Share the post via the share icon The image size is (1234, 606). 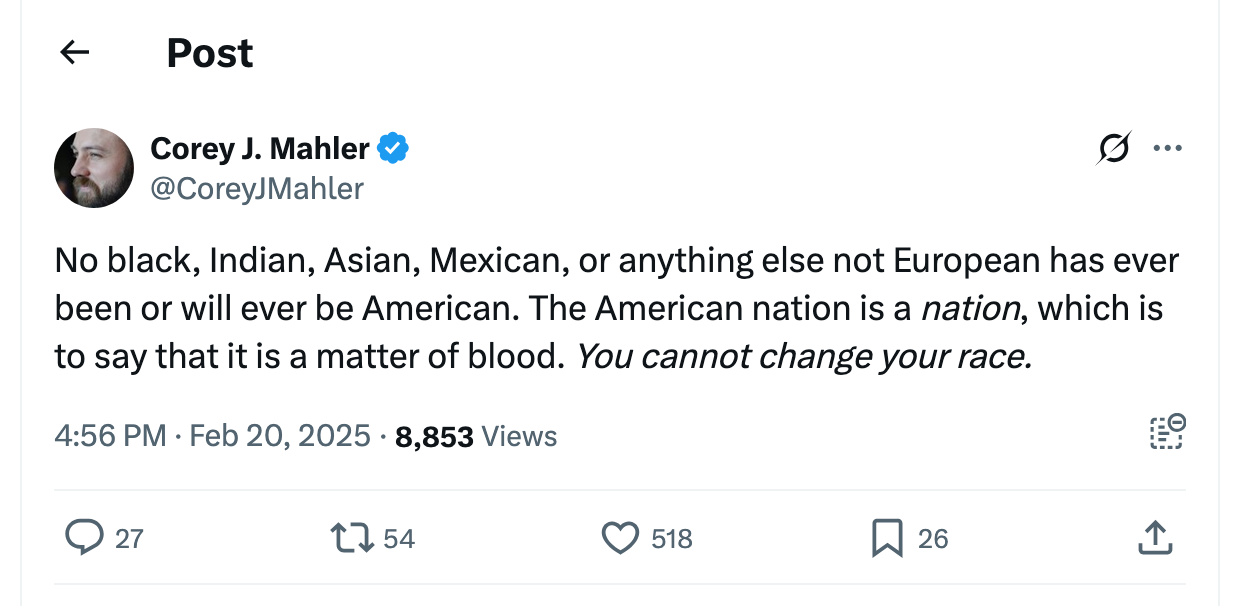[x=1155, y=537]
